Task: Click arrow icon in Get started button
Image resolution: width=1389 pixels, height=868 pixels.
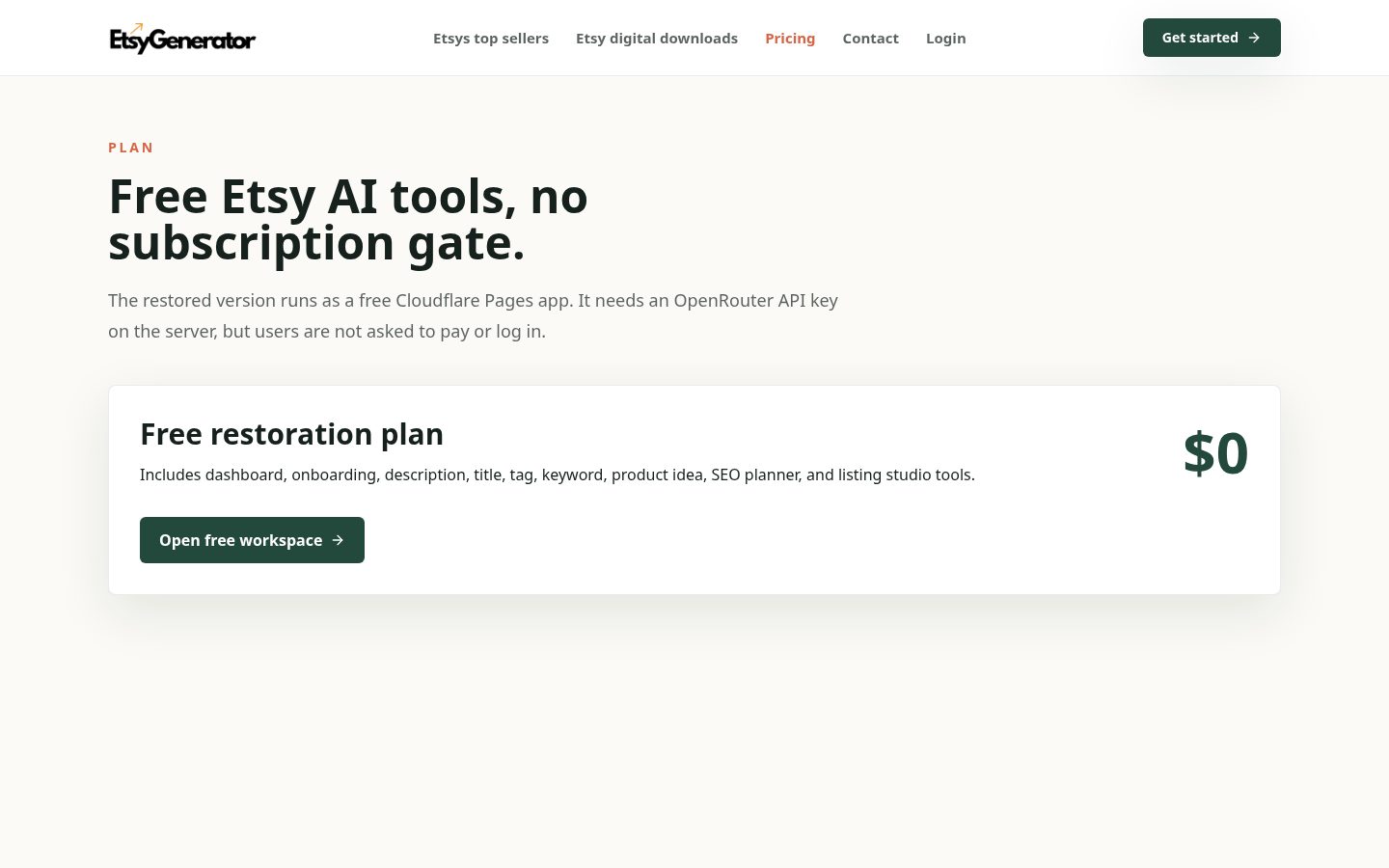Action: point(1254,38)
